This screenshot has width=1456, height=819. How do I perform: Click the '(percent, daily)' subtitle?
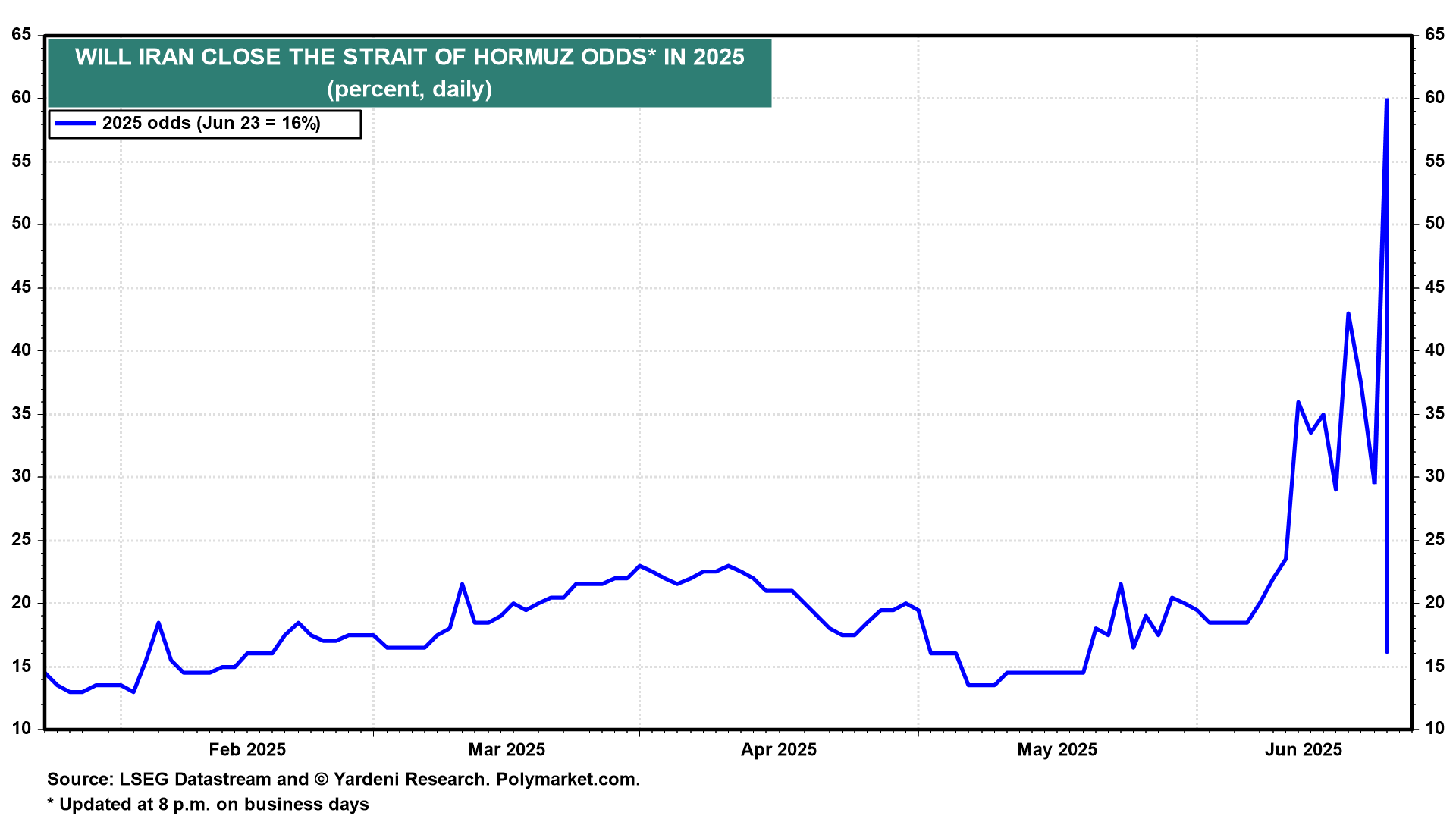click(x=409, y=89)
